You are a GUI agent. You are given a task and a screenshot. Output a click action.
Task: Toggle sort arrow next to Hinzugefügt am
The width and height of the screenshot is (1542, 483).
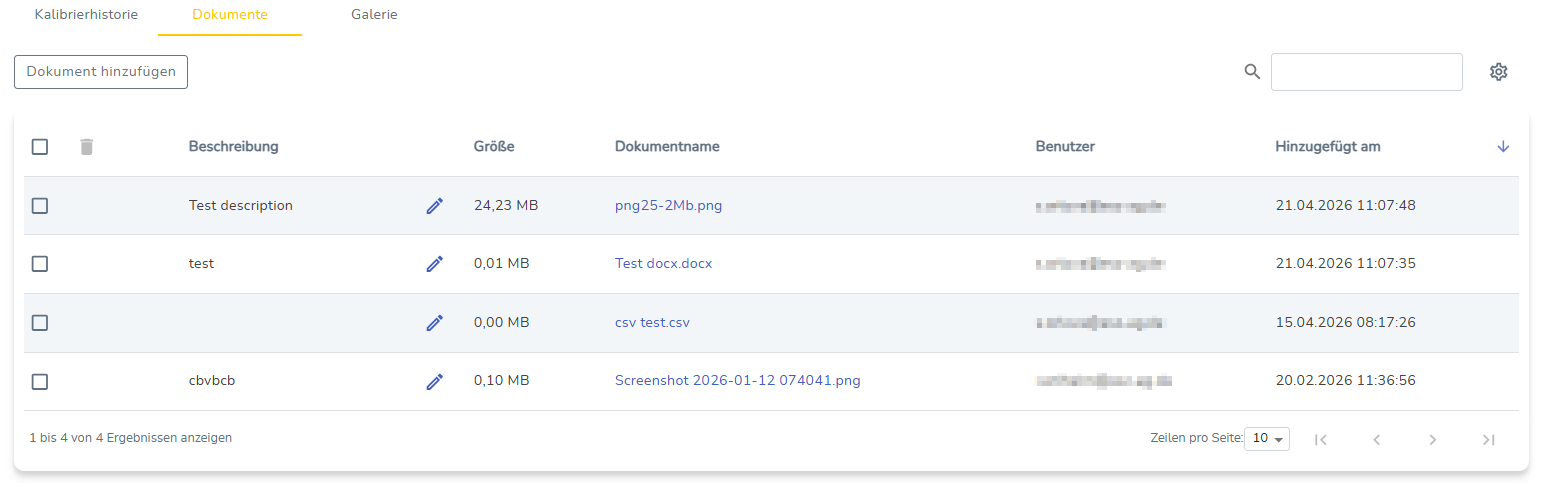point(1503,147)
